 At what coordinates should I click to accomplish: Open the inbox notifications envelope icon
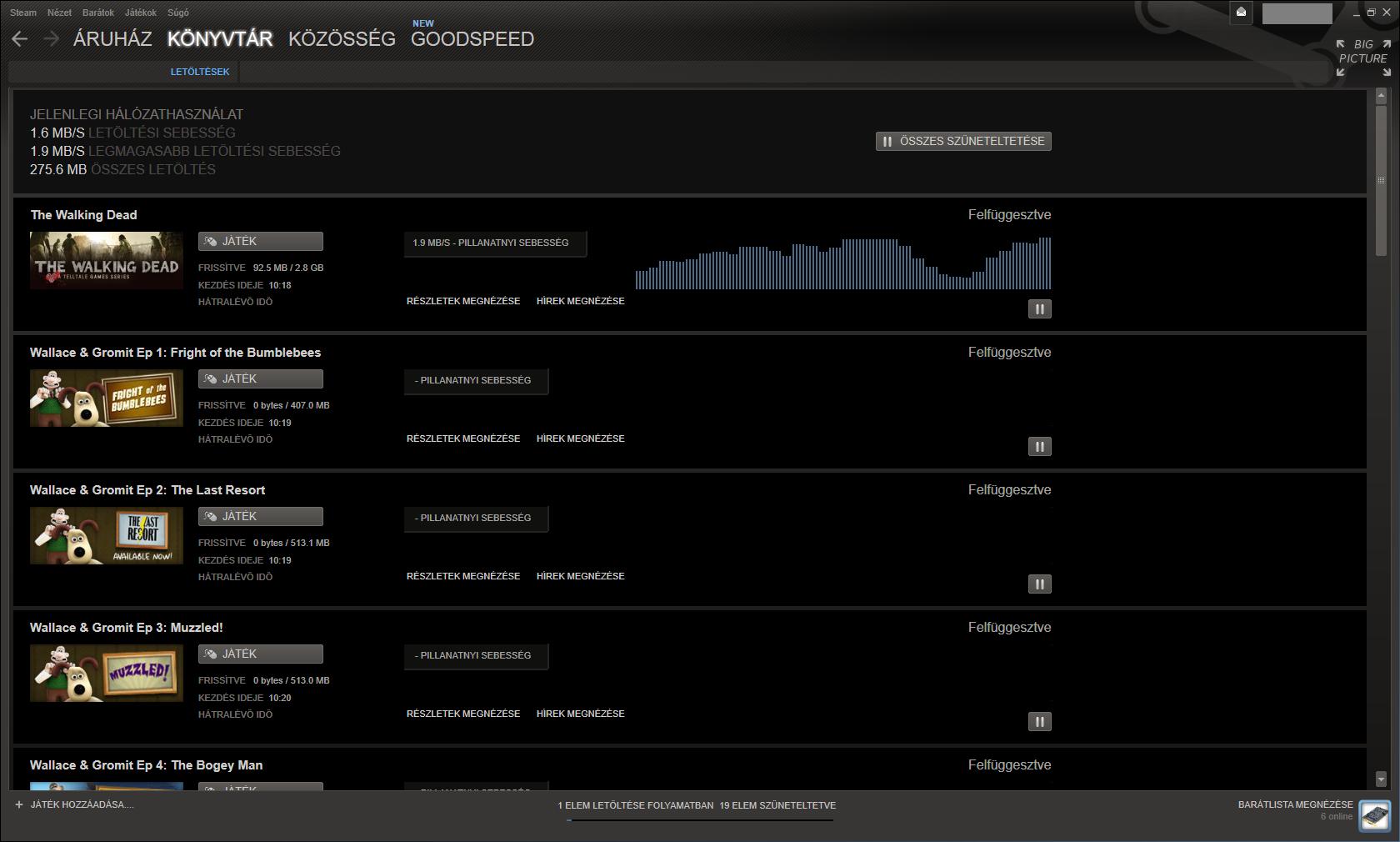(1241, 13)
